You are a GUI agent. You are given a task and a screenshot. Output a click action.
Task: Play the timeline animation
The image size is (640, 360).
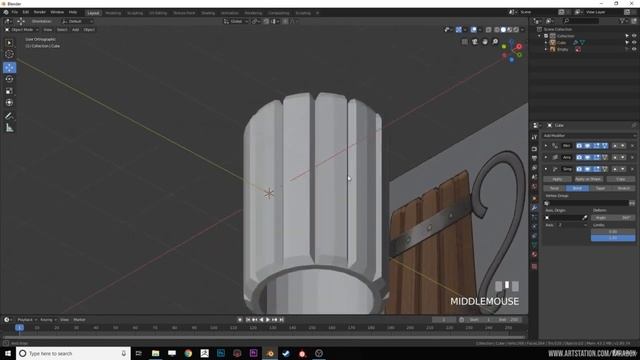click(x=268, y=320)
